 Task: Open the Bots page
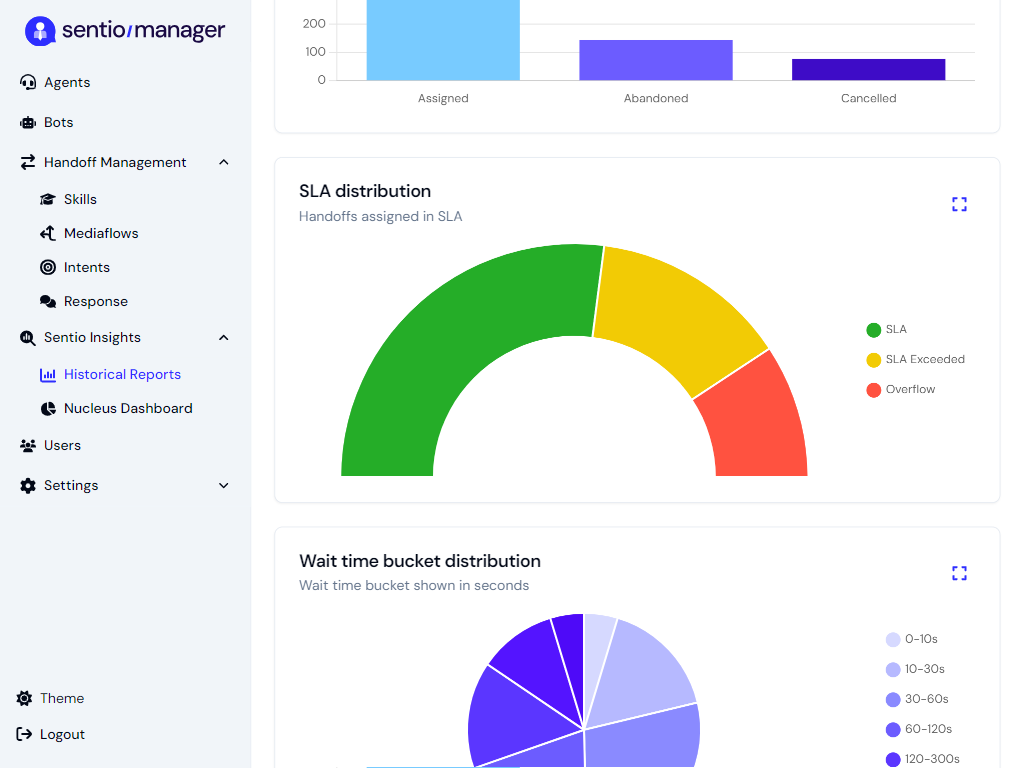coord(58,122)
